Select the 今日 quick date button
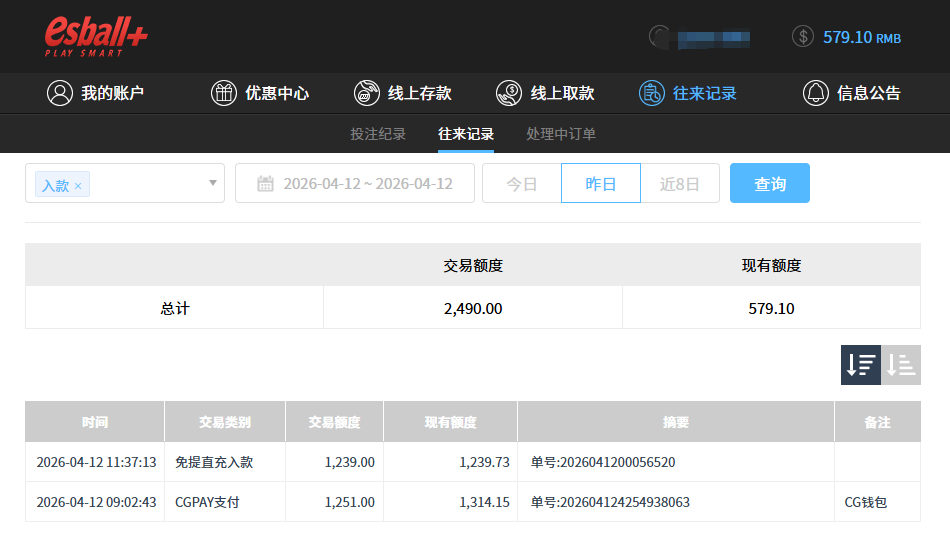 [x=522, y=184]
